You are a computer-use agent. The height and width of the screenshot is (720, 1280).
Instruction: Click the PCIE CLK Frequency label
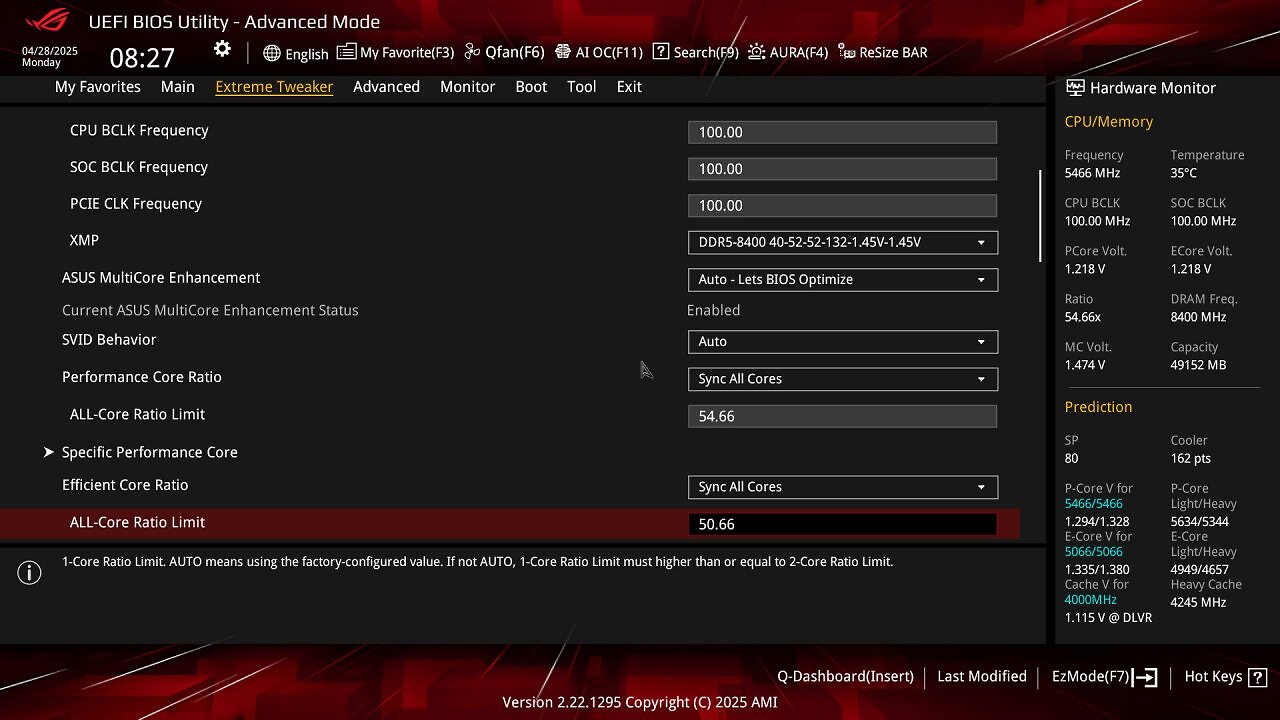136,204
